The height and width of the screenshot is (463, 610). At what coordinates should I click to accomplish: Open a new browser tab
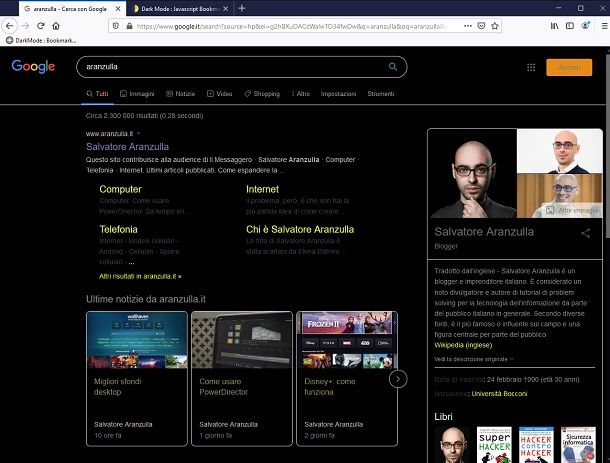click(x=242, y=8)
